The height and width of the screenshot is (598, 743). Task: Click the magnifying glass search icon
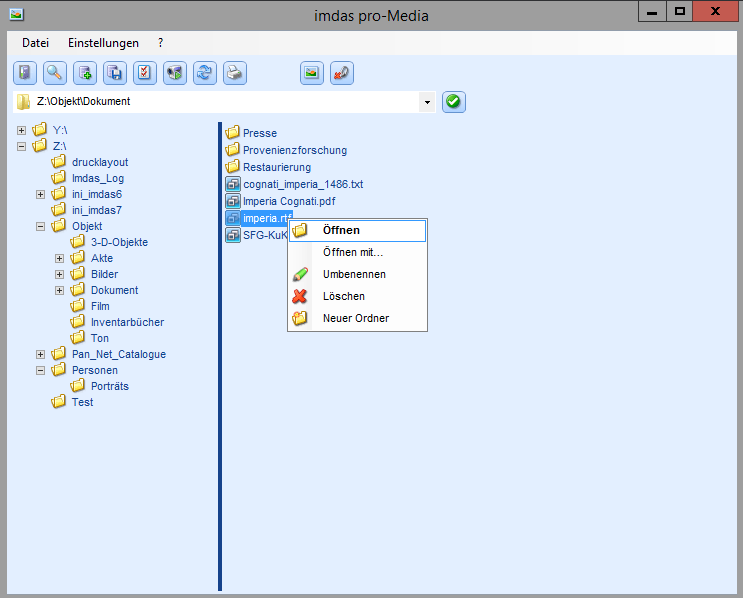[55, 73]
